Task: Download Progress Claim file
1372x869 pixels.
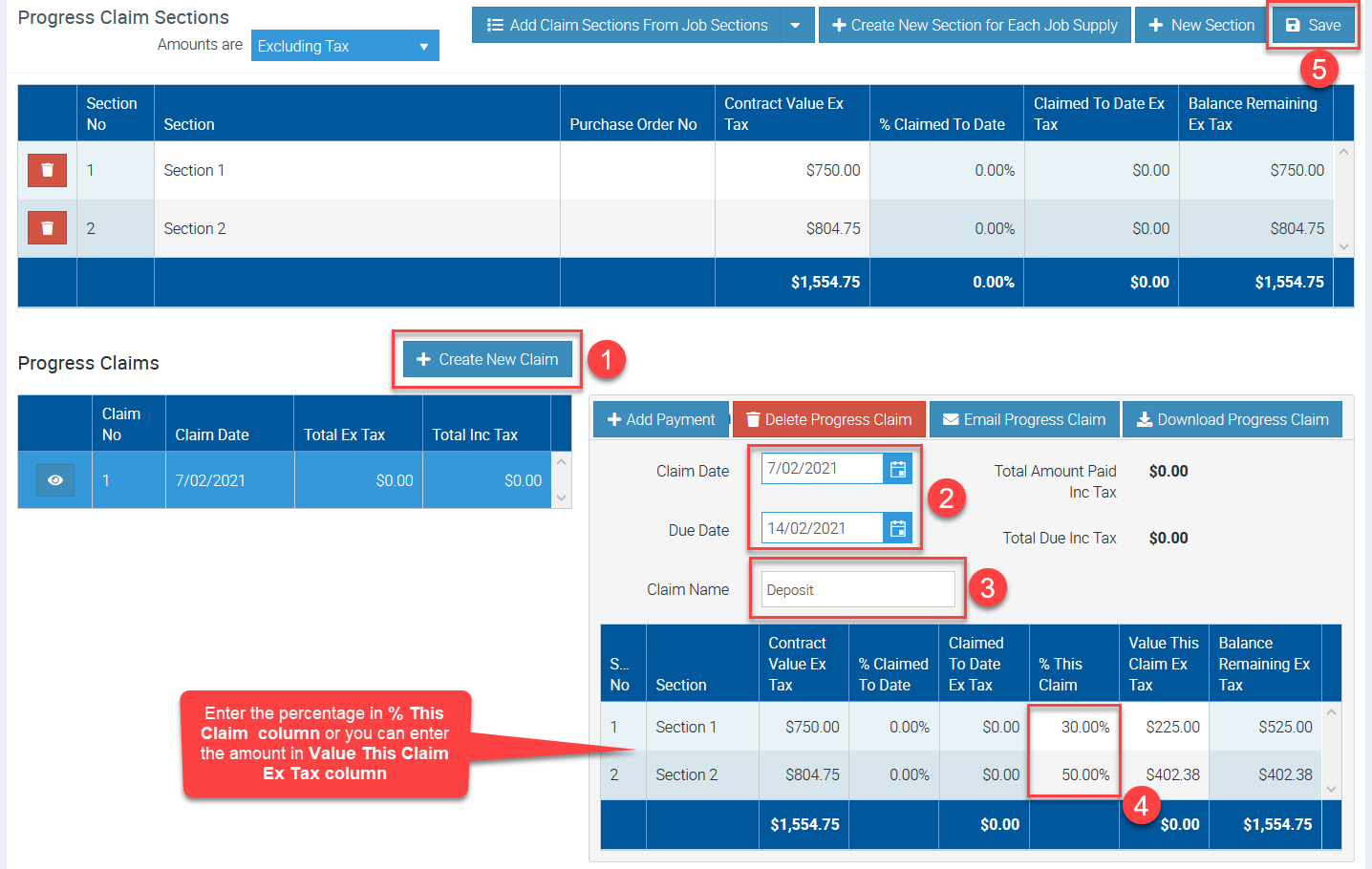Action: coord(1232,420)
